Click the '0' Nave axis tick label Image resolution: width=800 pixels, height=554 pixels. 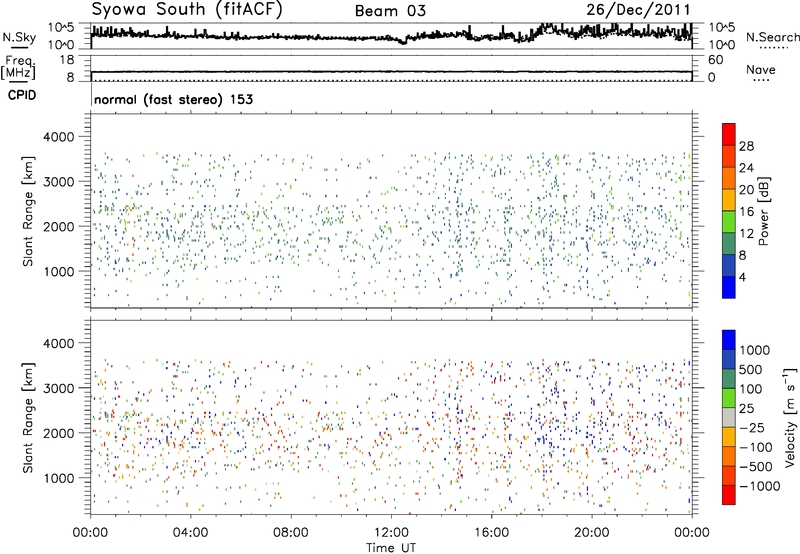711,78
